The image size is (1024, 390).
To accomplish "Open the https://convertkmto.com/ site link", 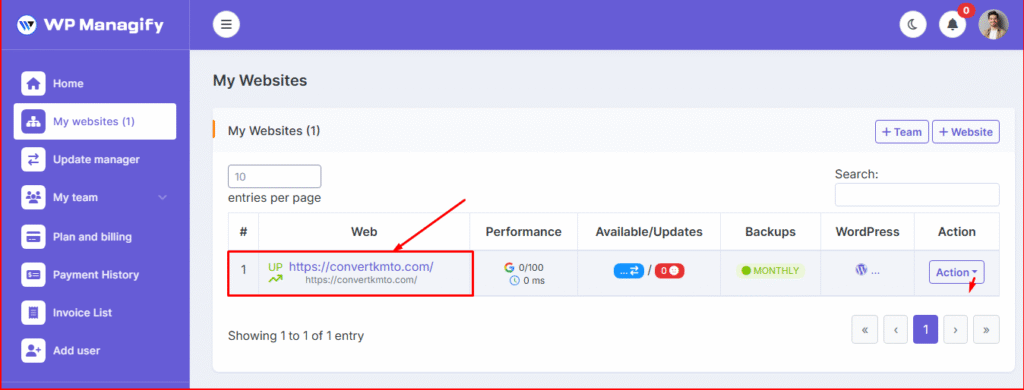I will (361, 267).
